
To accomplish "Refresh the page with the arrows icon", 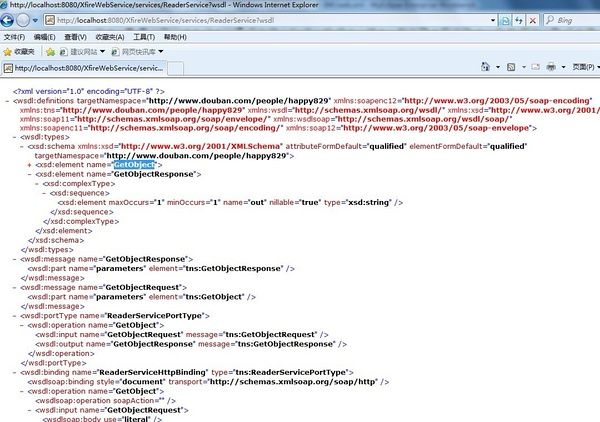I will (x=518, y=20).
